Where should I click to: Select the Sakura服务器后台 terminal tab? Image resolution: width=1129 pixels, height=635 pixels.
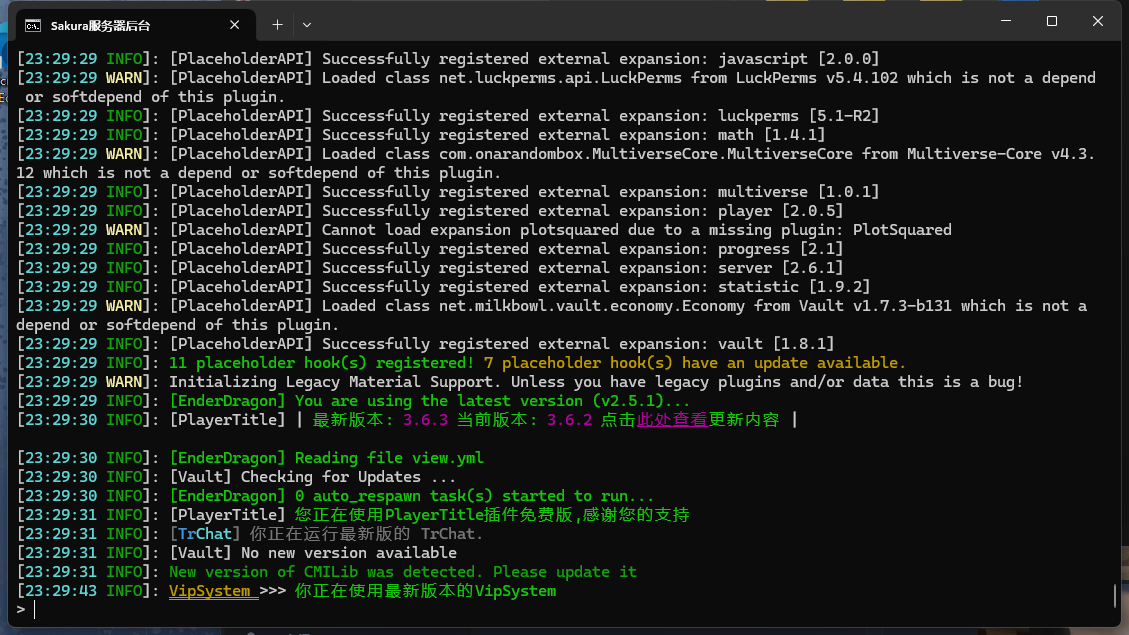click(x=135, y=25)
